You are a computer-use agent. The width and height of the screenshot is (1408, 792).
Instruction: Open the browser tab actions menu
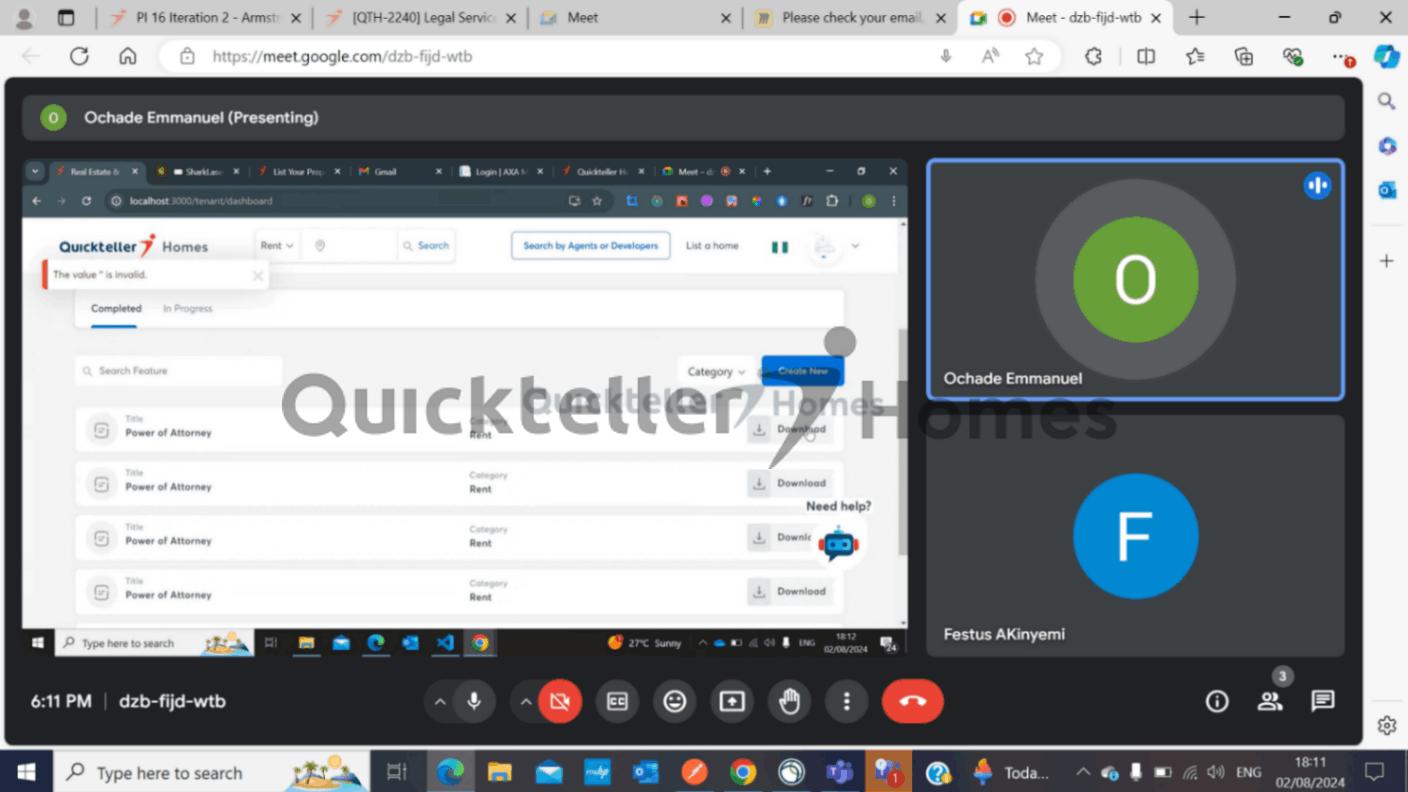click(x=66, y=18)
